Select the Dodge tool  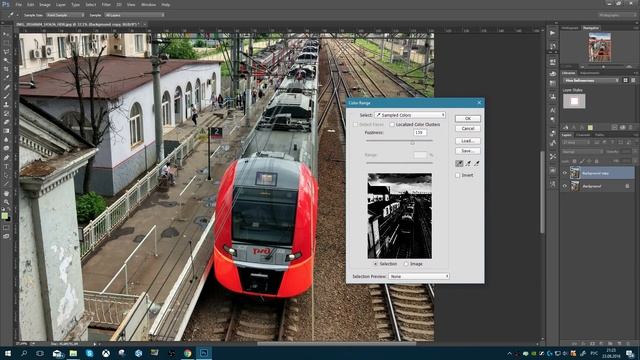pyautogui.click(x=6, y=149)
